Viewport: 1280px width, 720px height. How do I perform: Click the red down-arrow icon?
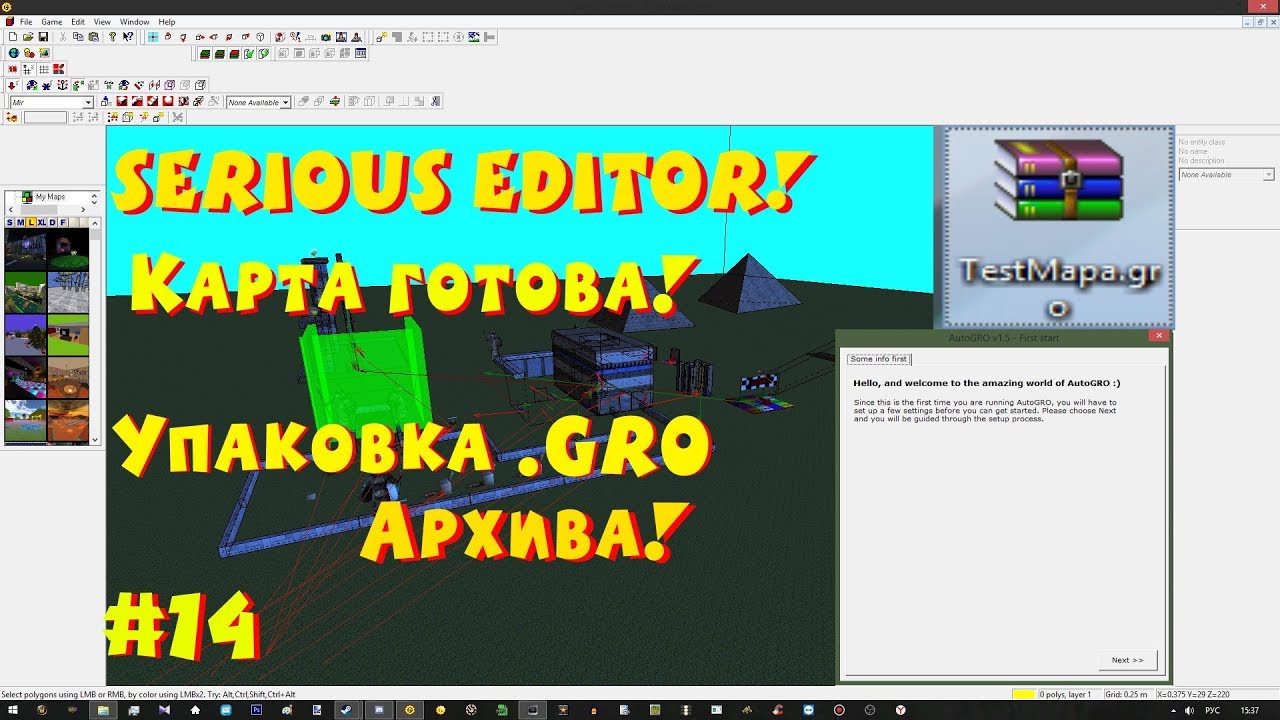click(12, 85)
